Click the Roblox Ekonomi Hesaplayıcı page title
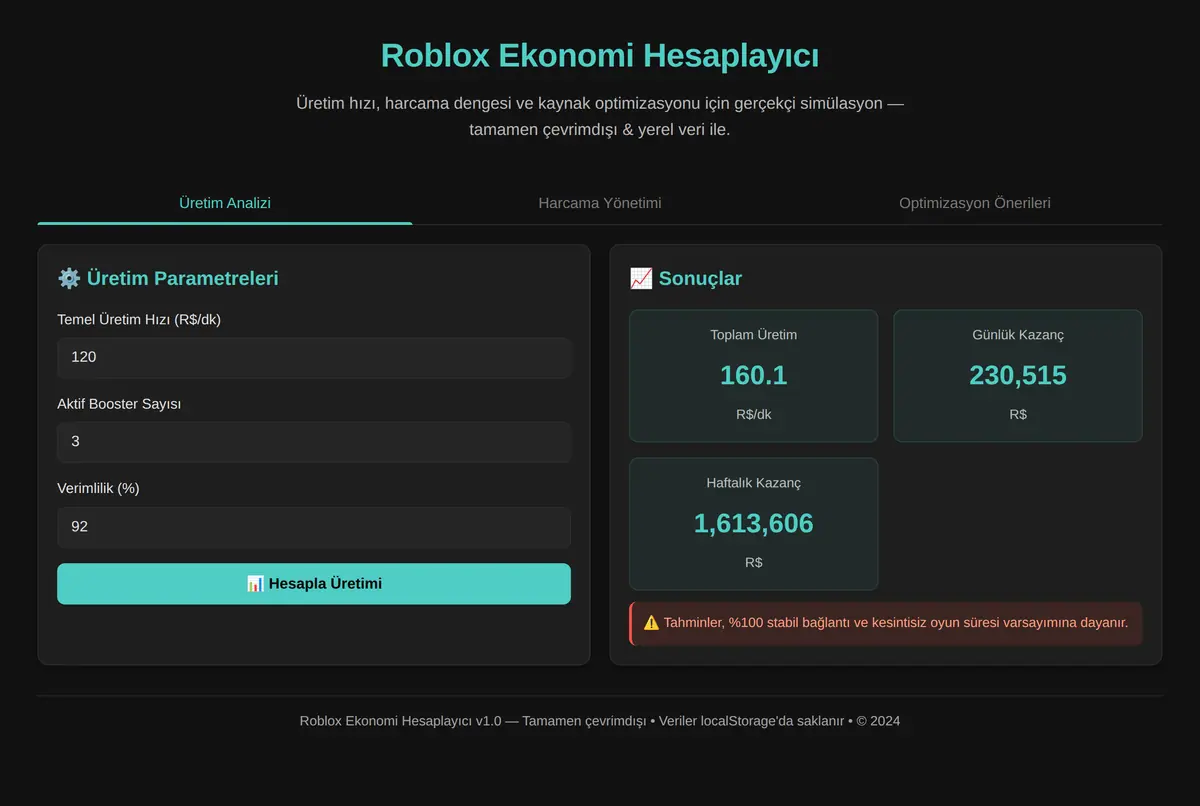Viewport: 1200px width, 806px height. pyautogui.click(x=600, y=55)
